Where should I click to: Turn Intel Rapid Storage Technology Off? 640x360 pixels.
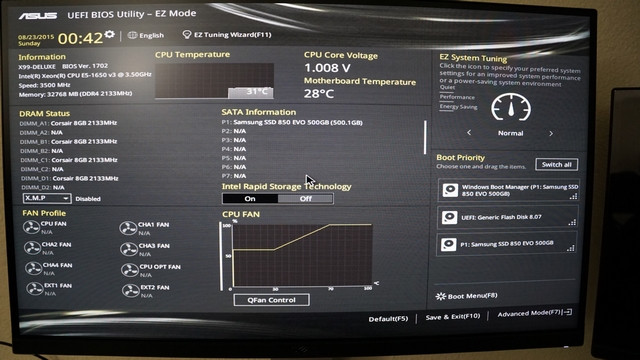[x=305, y=199]
